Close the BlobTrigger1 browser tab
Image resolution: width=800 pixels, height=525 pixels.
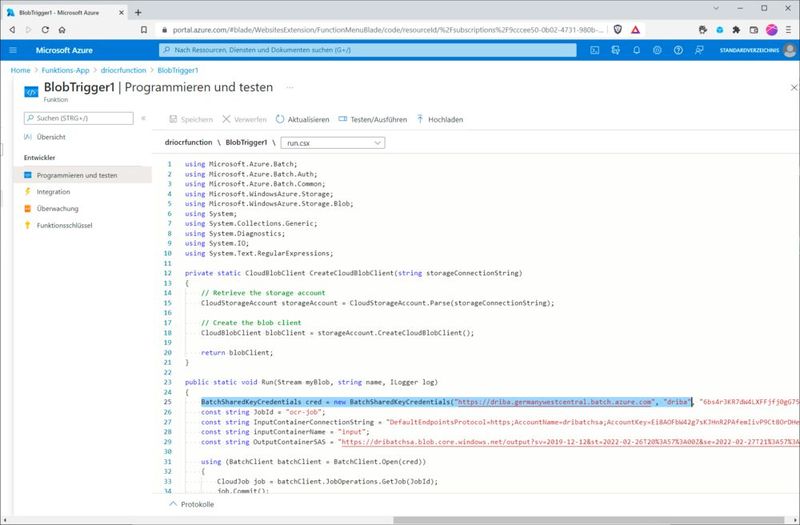[x=121, y=12]
